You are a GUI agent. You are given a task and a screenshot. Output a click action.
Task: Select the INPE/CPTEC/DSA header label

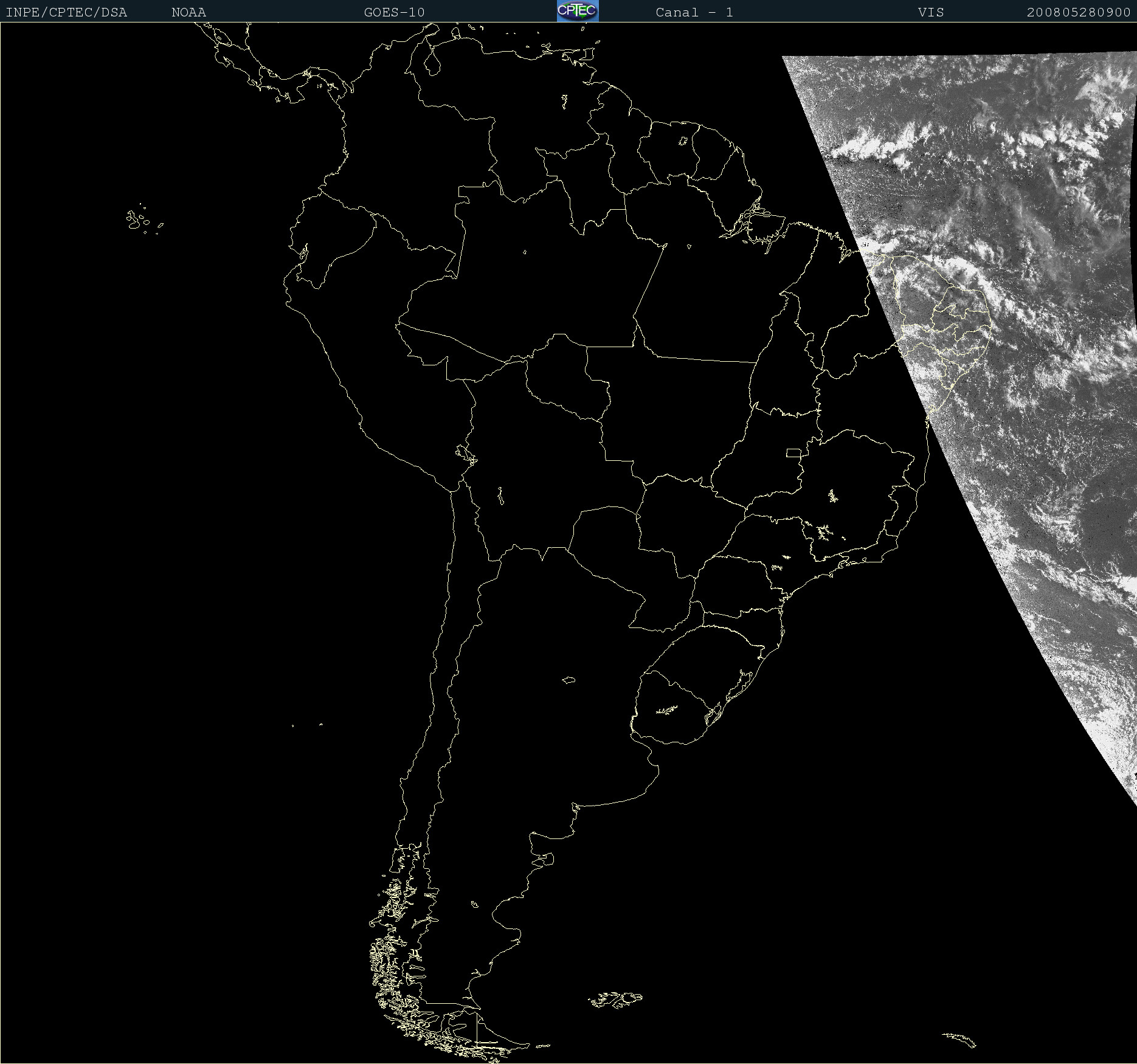click(66, 12)
